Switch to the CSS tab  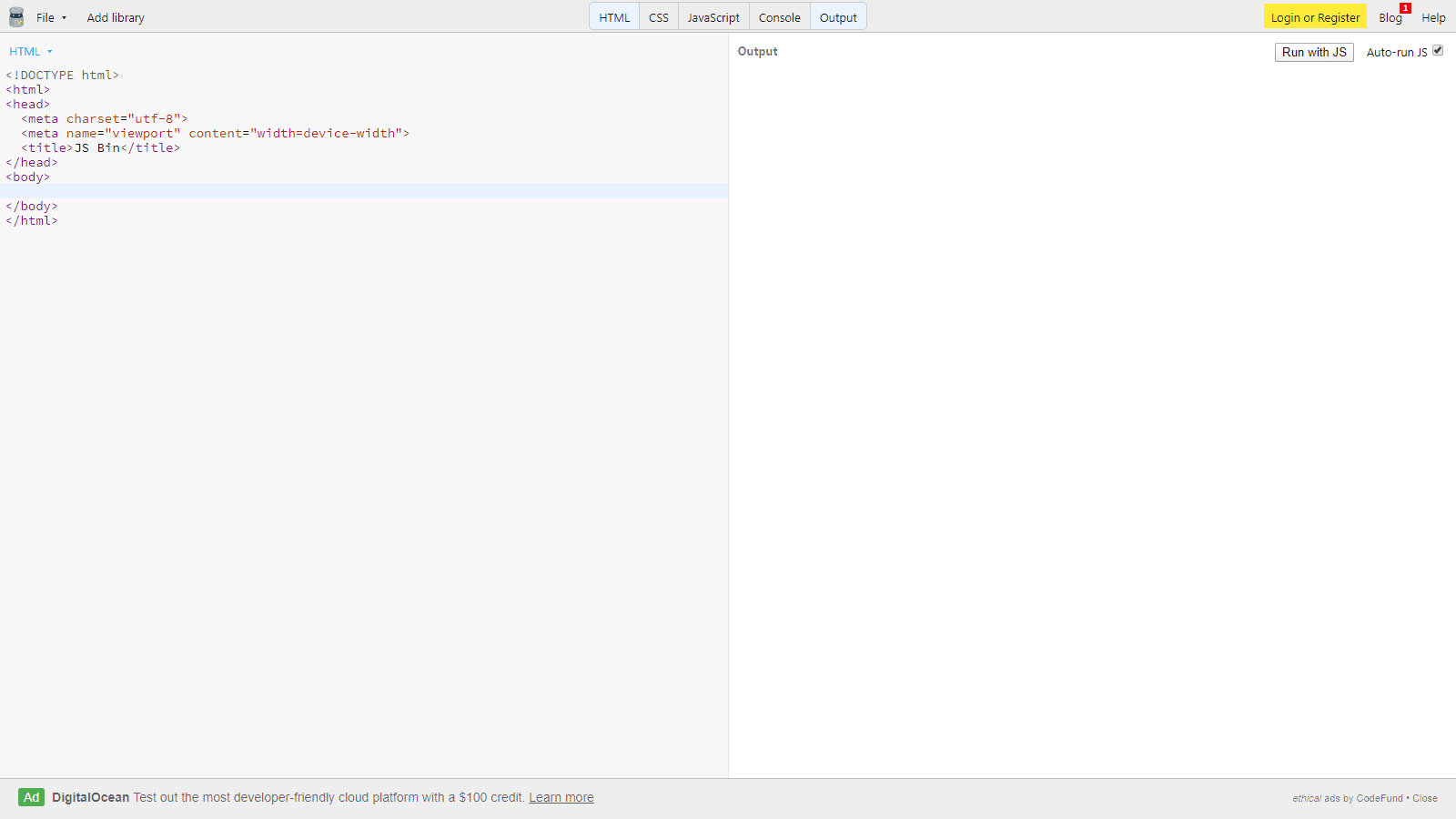(658, 16)
